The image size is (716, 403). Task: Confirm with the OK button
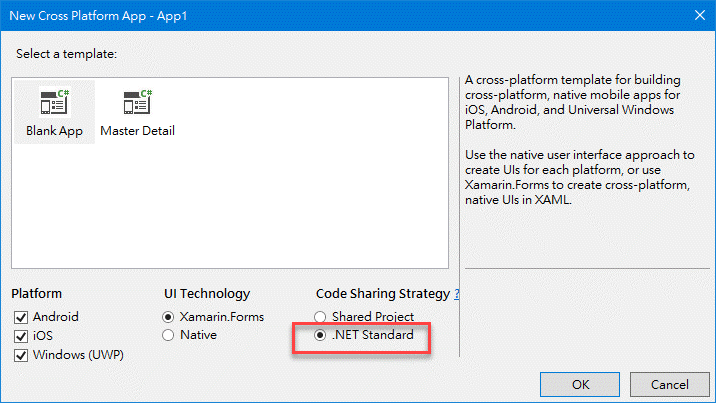[x=580, y=385]
